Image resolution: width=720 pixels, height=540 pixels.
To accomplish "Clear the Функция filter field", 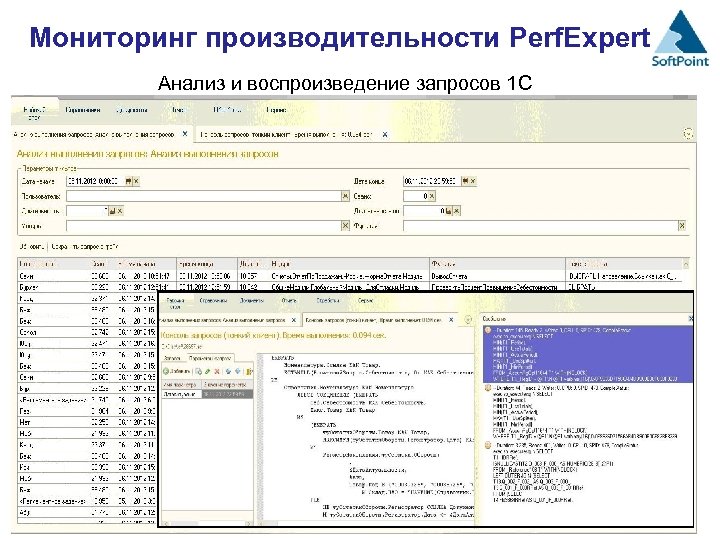I will click(x=682, y=225).
